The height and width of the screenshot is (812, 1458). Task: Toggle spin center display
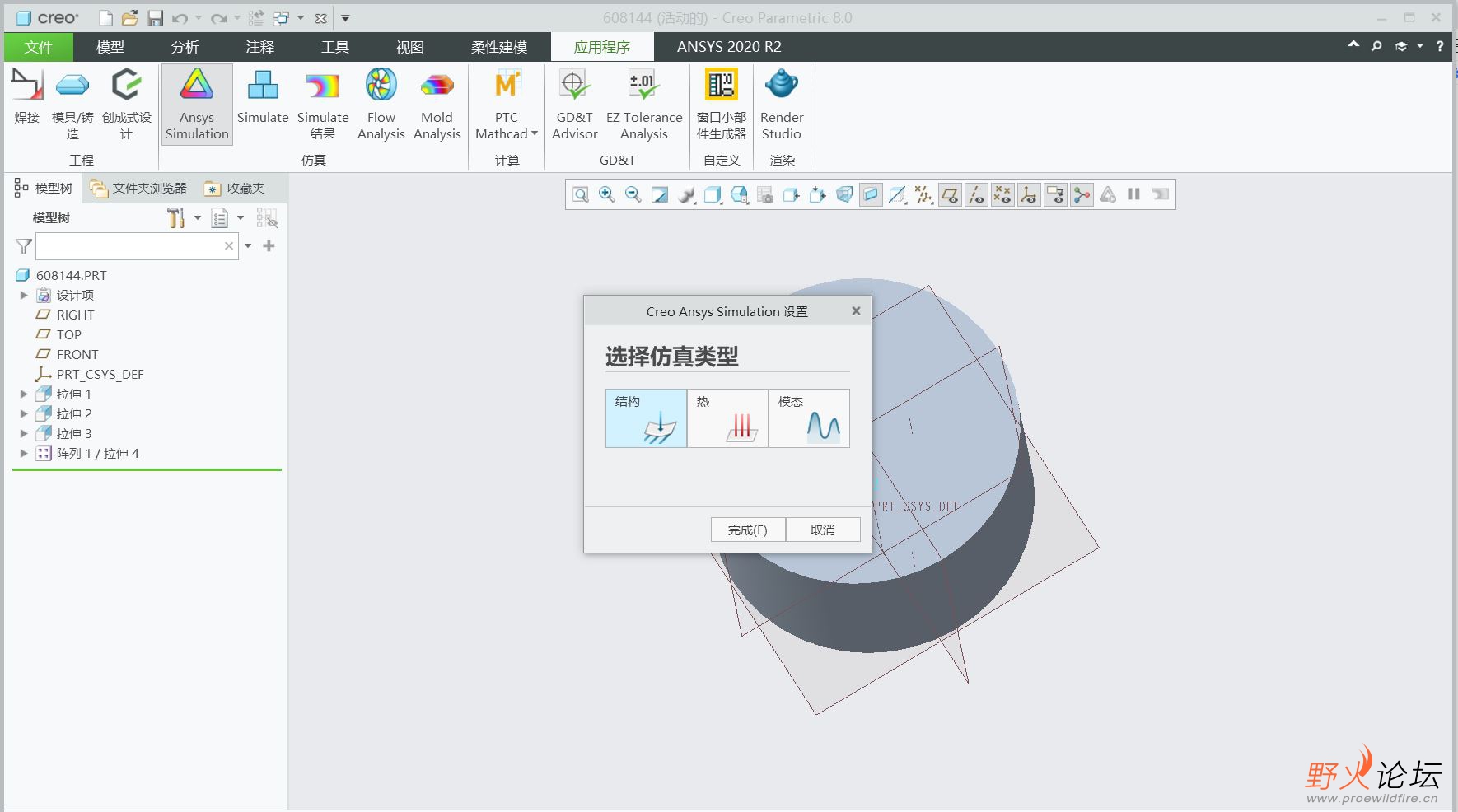[x=1082, y=195]
